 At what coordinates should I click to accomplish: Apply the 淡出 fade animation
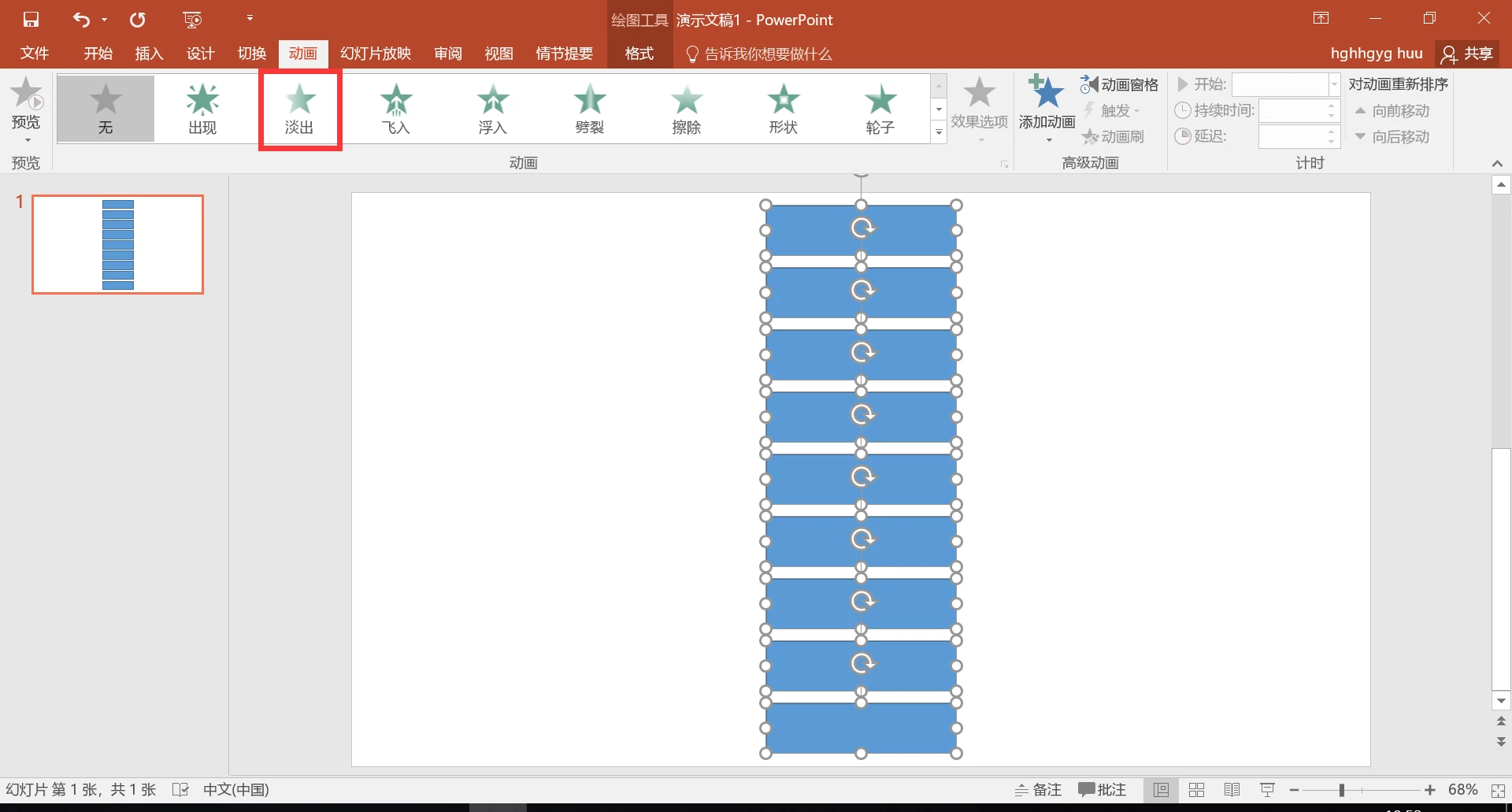(299, 109)
